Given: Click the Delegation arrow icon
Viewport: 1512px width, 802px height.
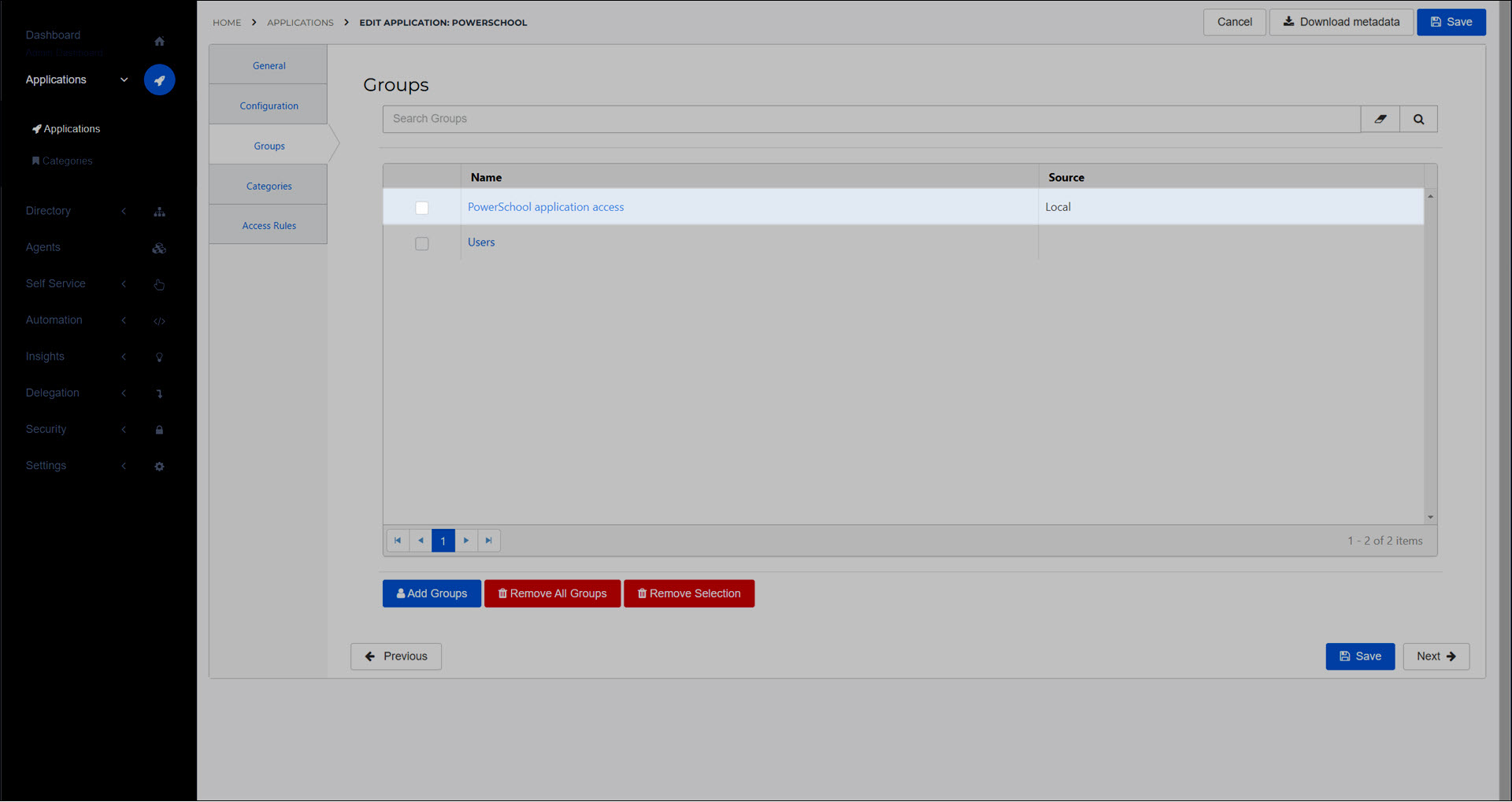Looking at the screenshot, I should click(x=159, y=394).
